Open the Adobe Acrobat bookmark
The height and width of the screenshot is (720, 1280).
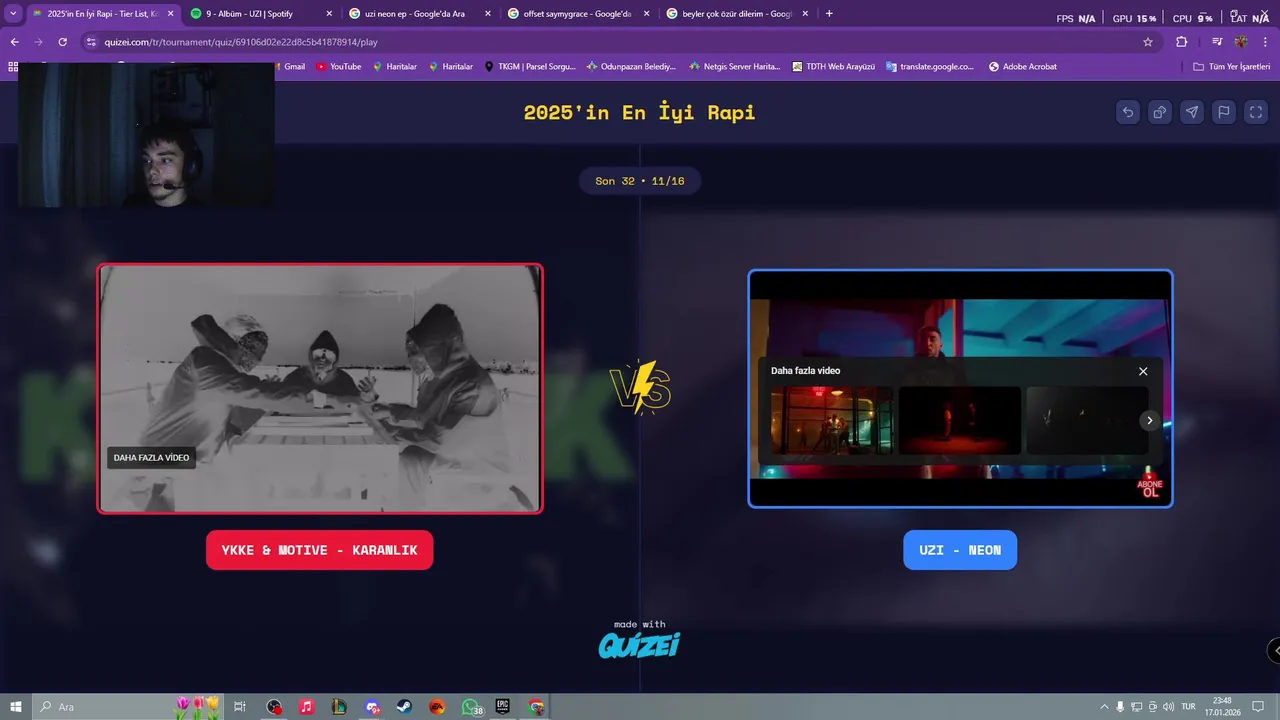pyautogui.click(x=1022, y=67)
